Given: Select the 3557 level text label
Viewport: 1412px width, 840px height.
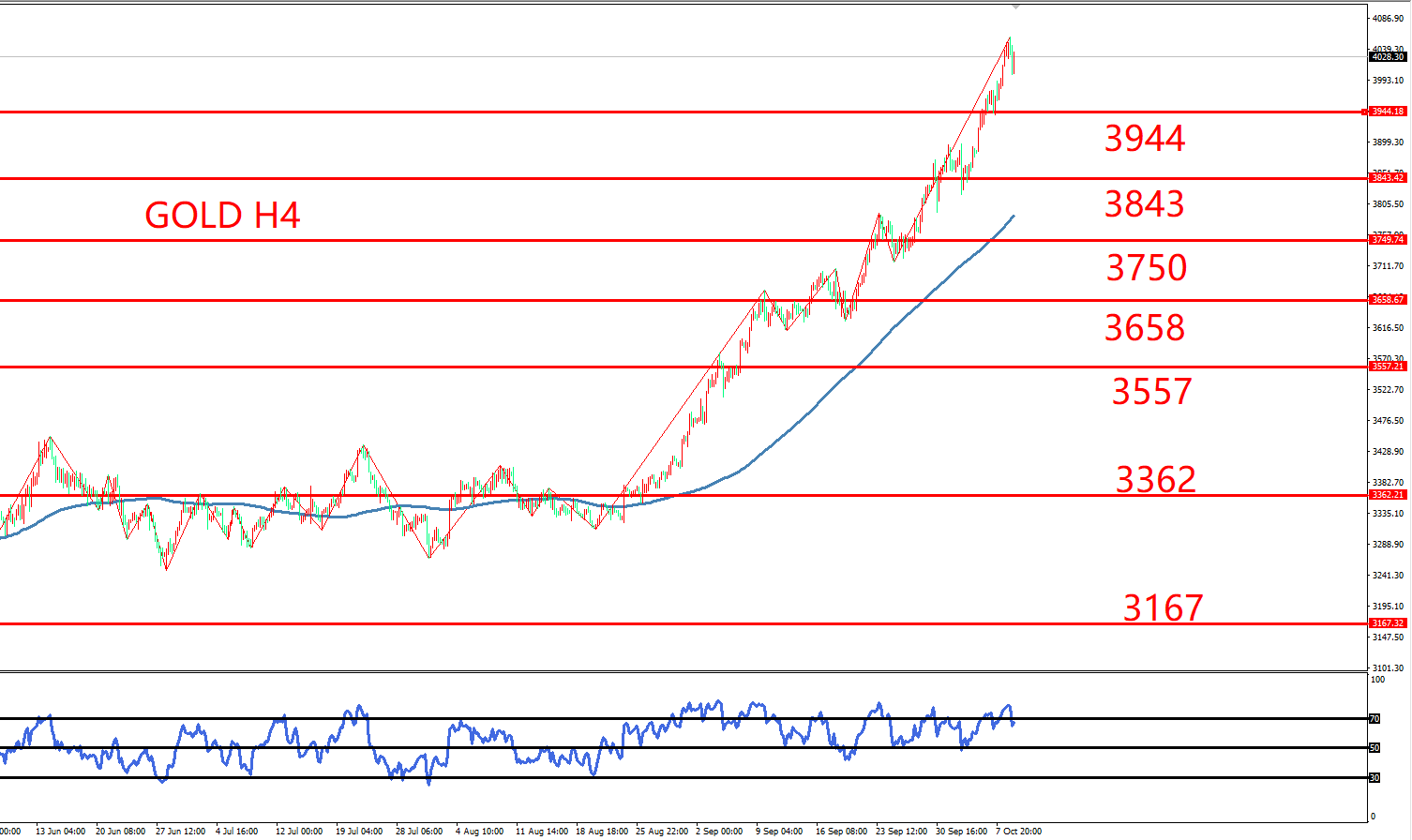Looking at the screenshot, I should coord(1151,392).
